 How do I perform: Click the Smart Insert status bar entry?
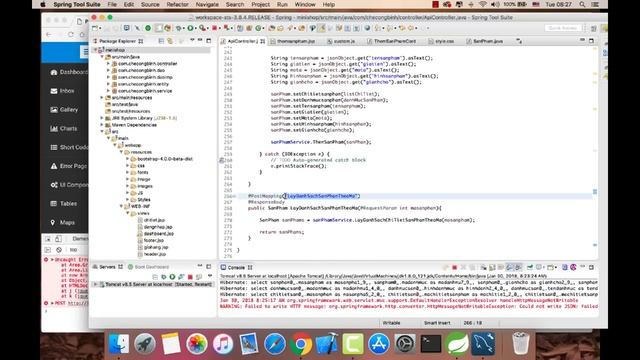pos(437,323)
